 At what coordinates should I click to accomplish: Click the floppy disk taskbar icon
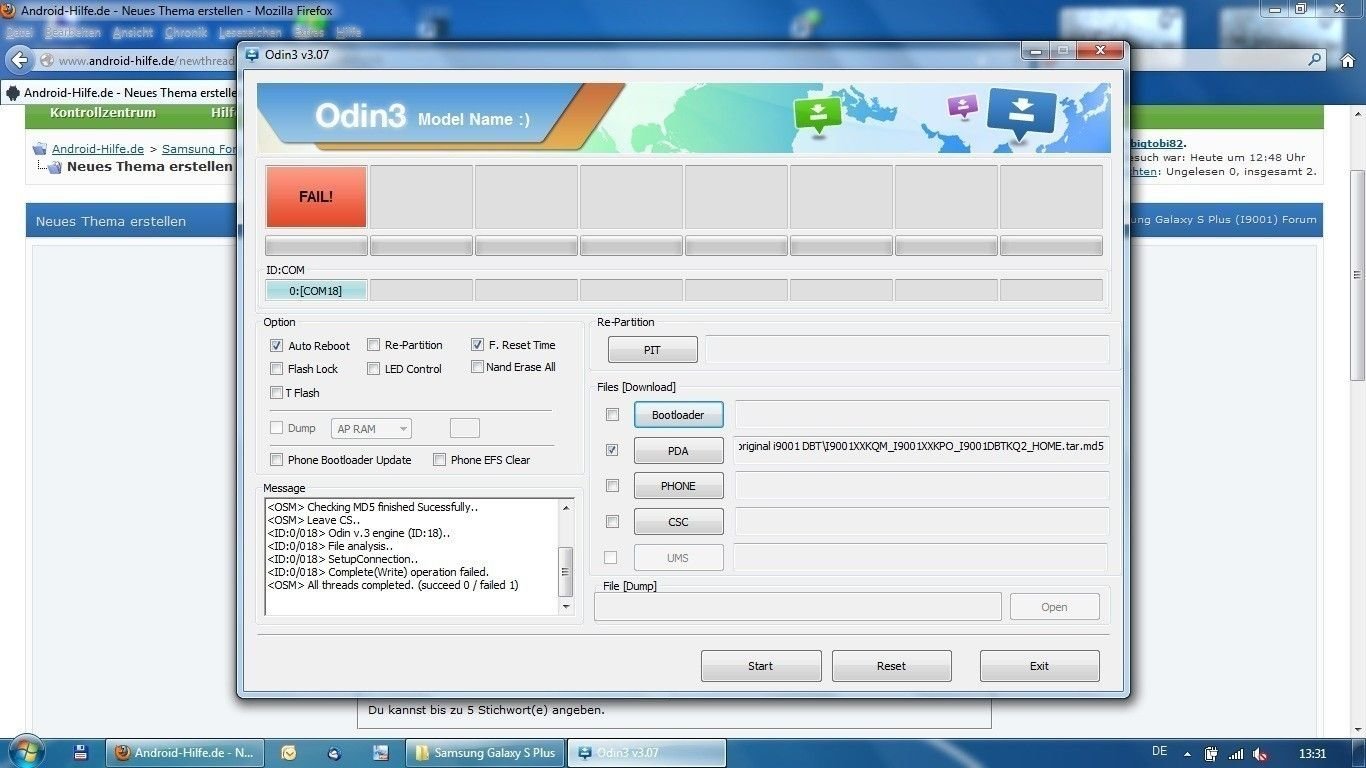click(x=81, y=752)
